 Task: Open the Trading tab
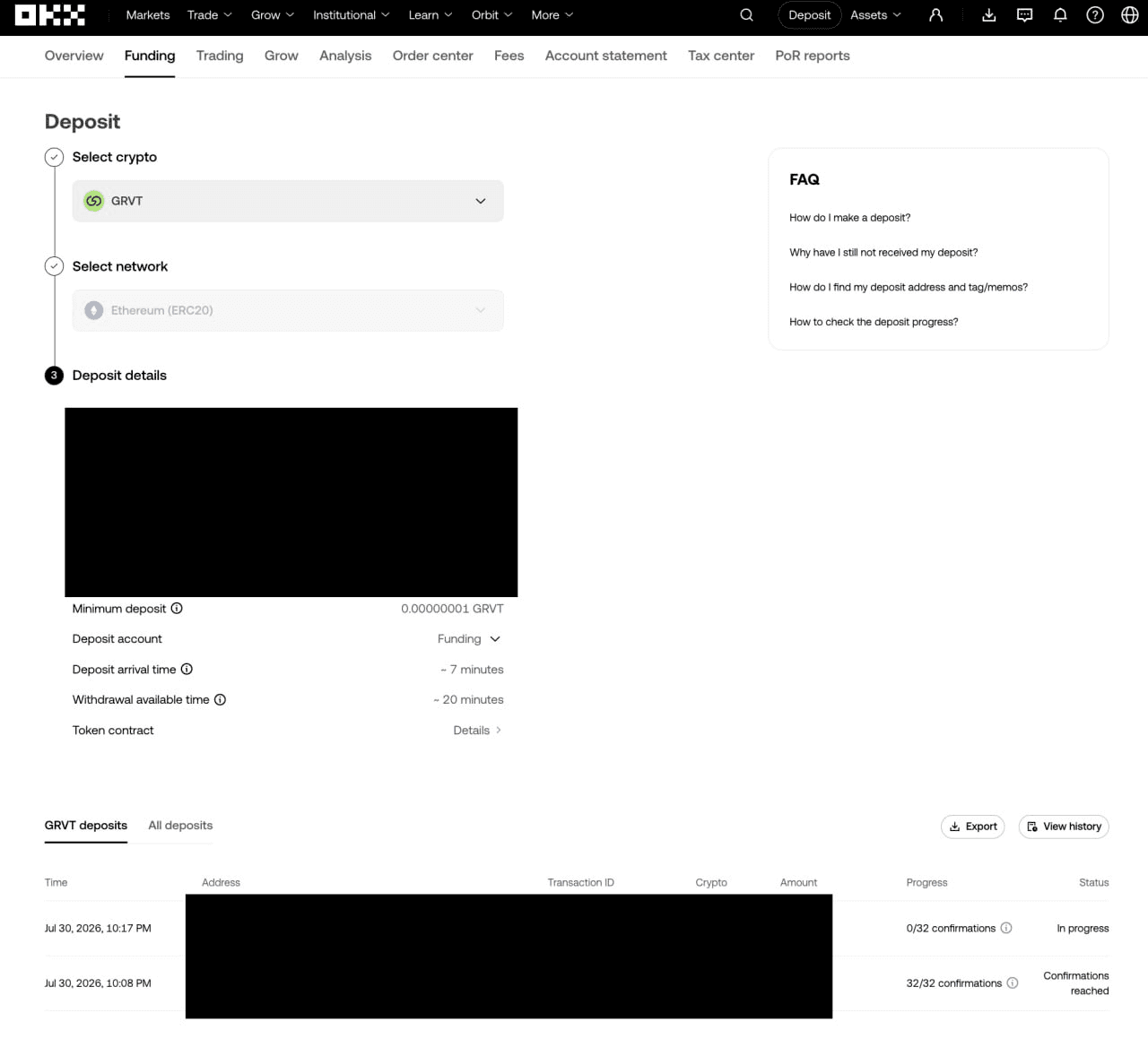220,56
